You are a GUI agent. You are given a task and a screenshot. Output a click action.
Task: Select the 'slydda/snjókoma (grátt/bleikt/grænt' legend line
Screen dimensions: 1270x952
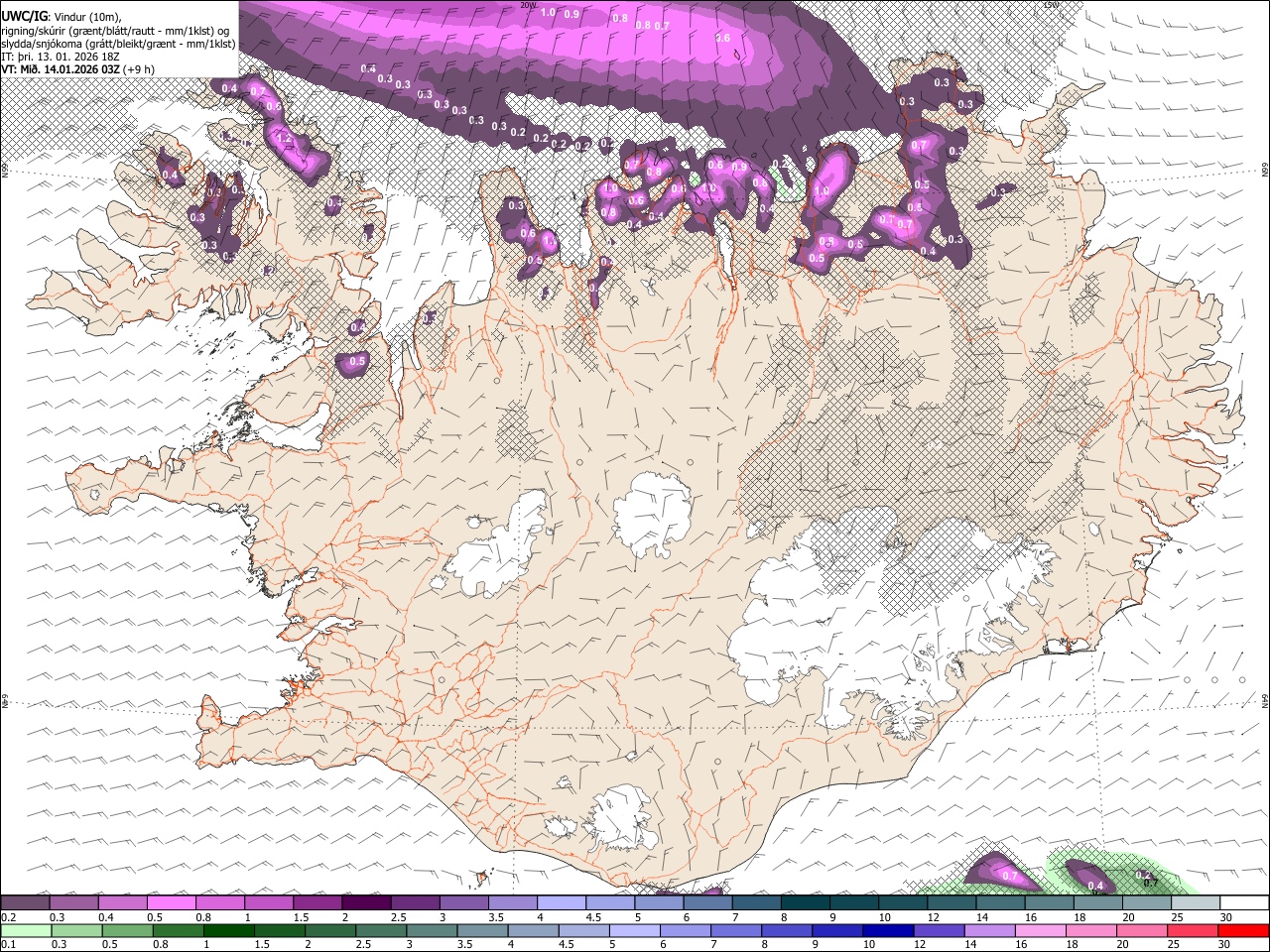(x=118, y=44)
